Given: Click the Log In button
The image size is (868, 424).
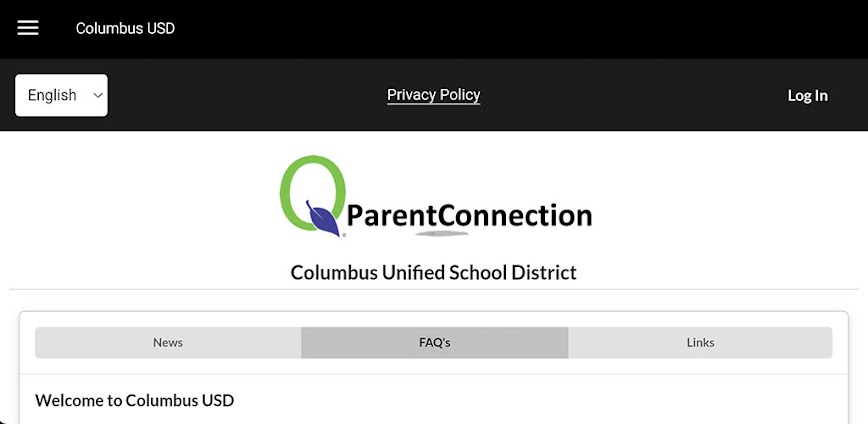Looking at the screenshot, I should (x=807, y=95).
